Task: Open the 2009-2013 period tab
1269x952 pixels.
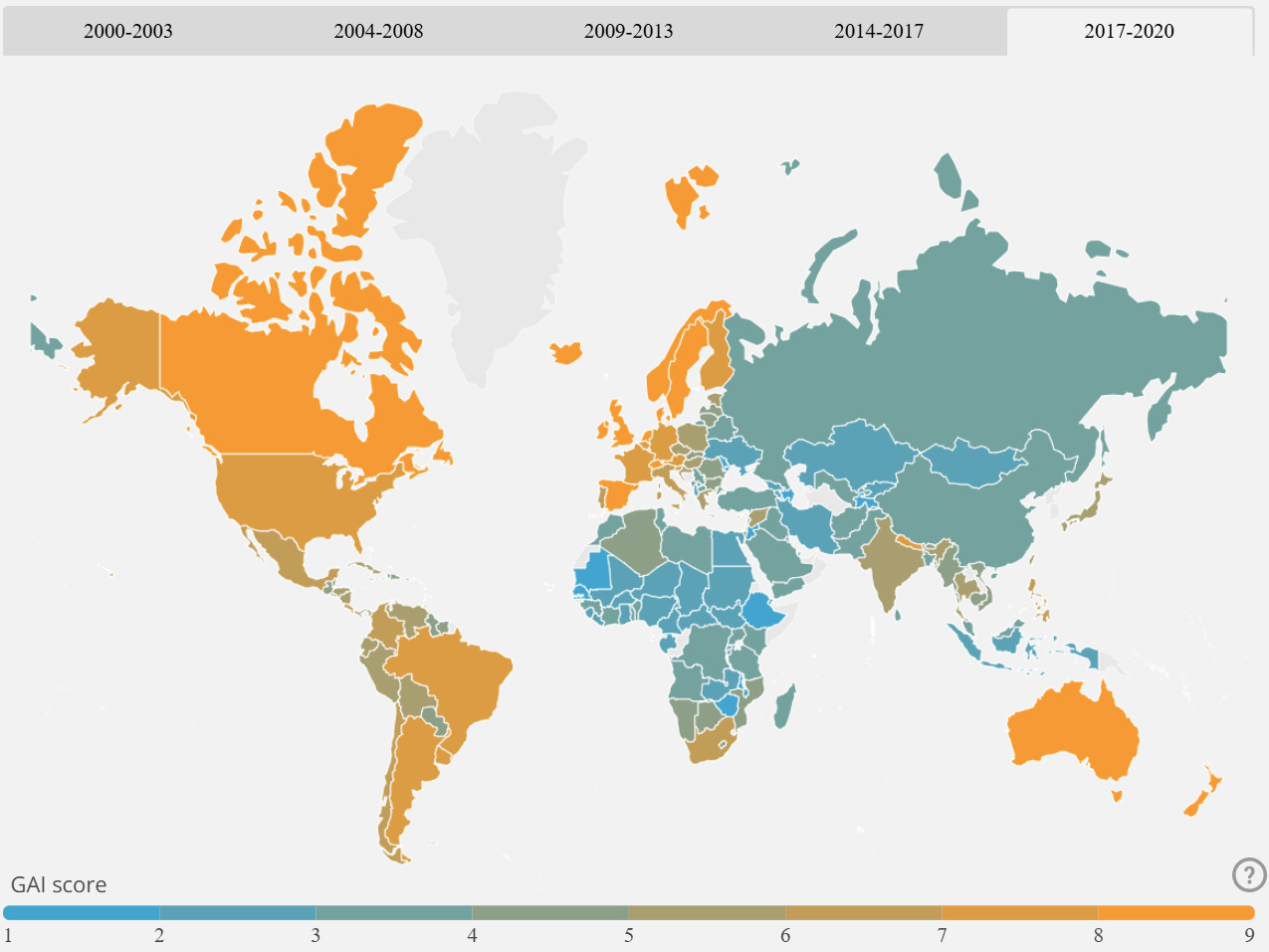Action: click(629, 31)
